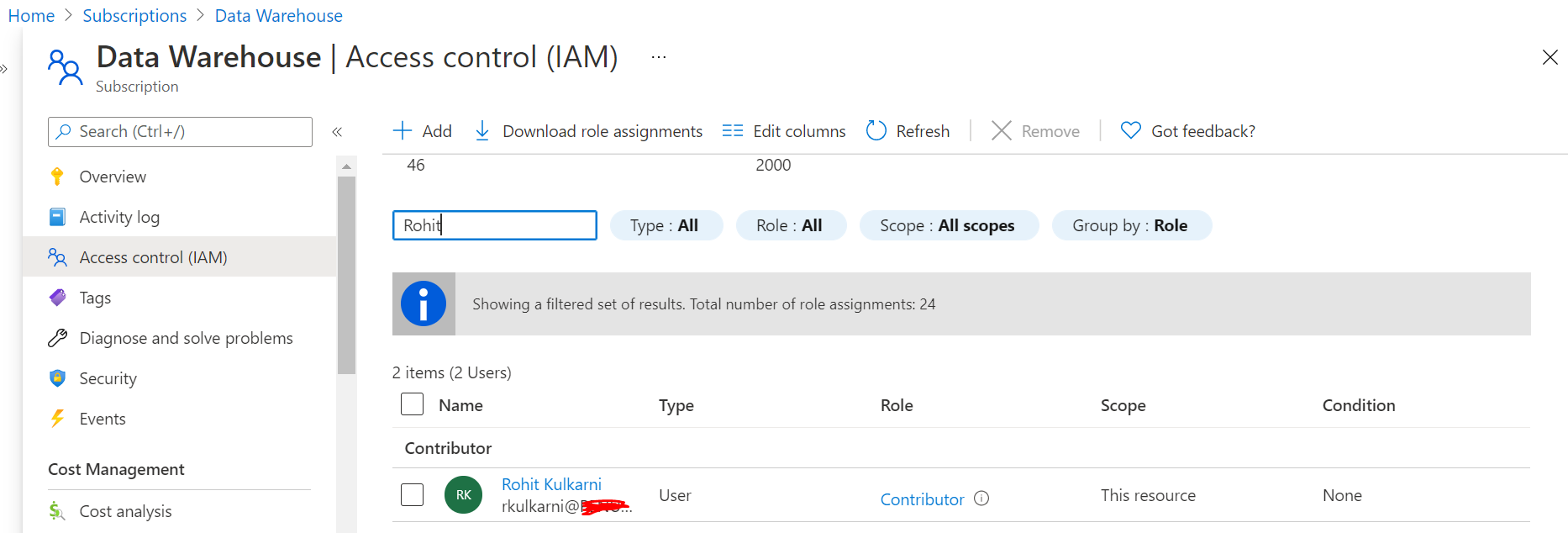Click the Remove X icon
The width and height of the screenshot is (1568, 533).
coord(1001,131)
